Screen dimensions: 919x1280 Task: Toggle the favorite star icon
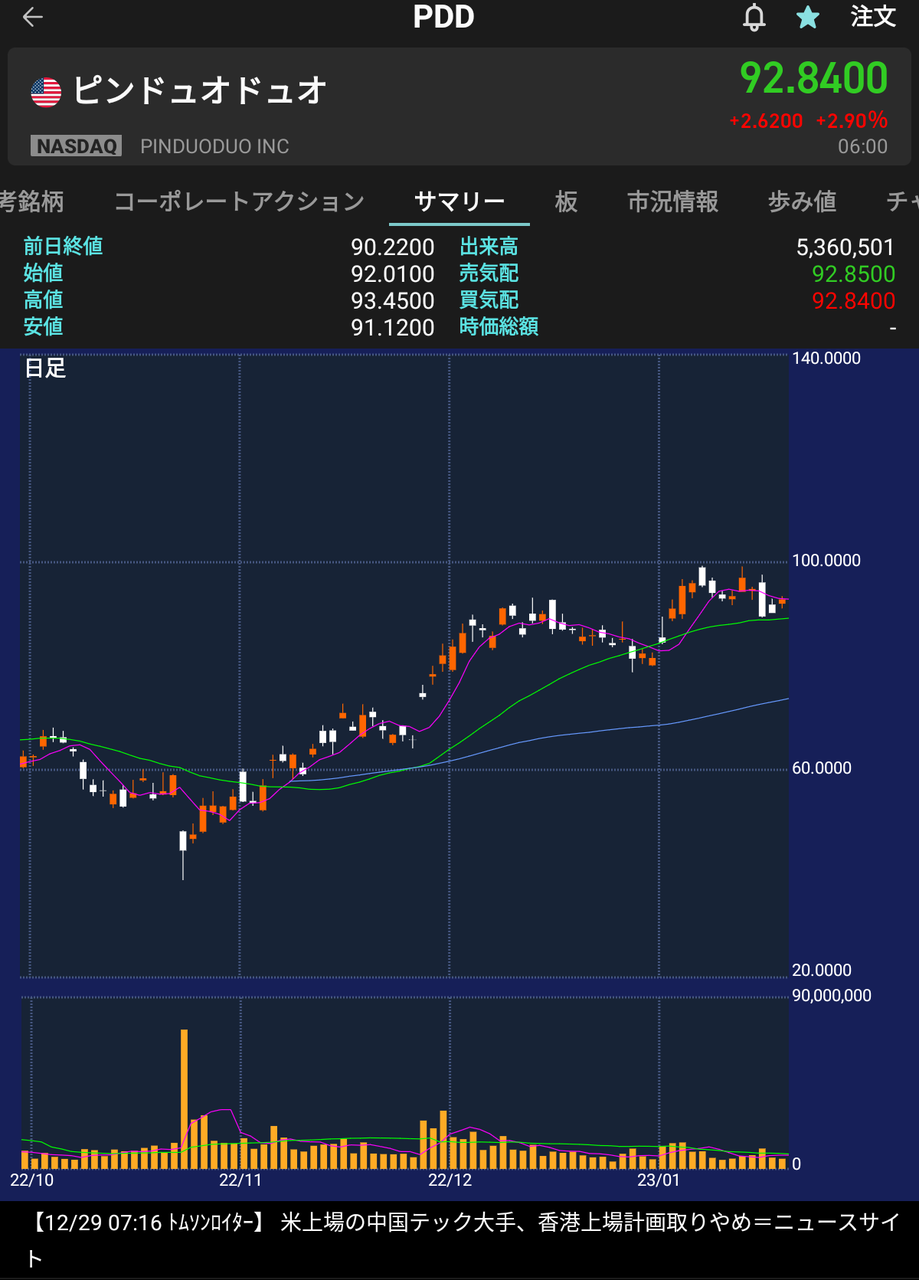coord(808,17)
